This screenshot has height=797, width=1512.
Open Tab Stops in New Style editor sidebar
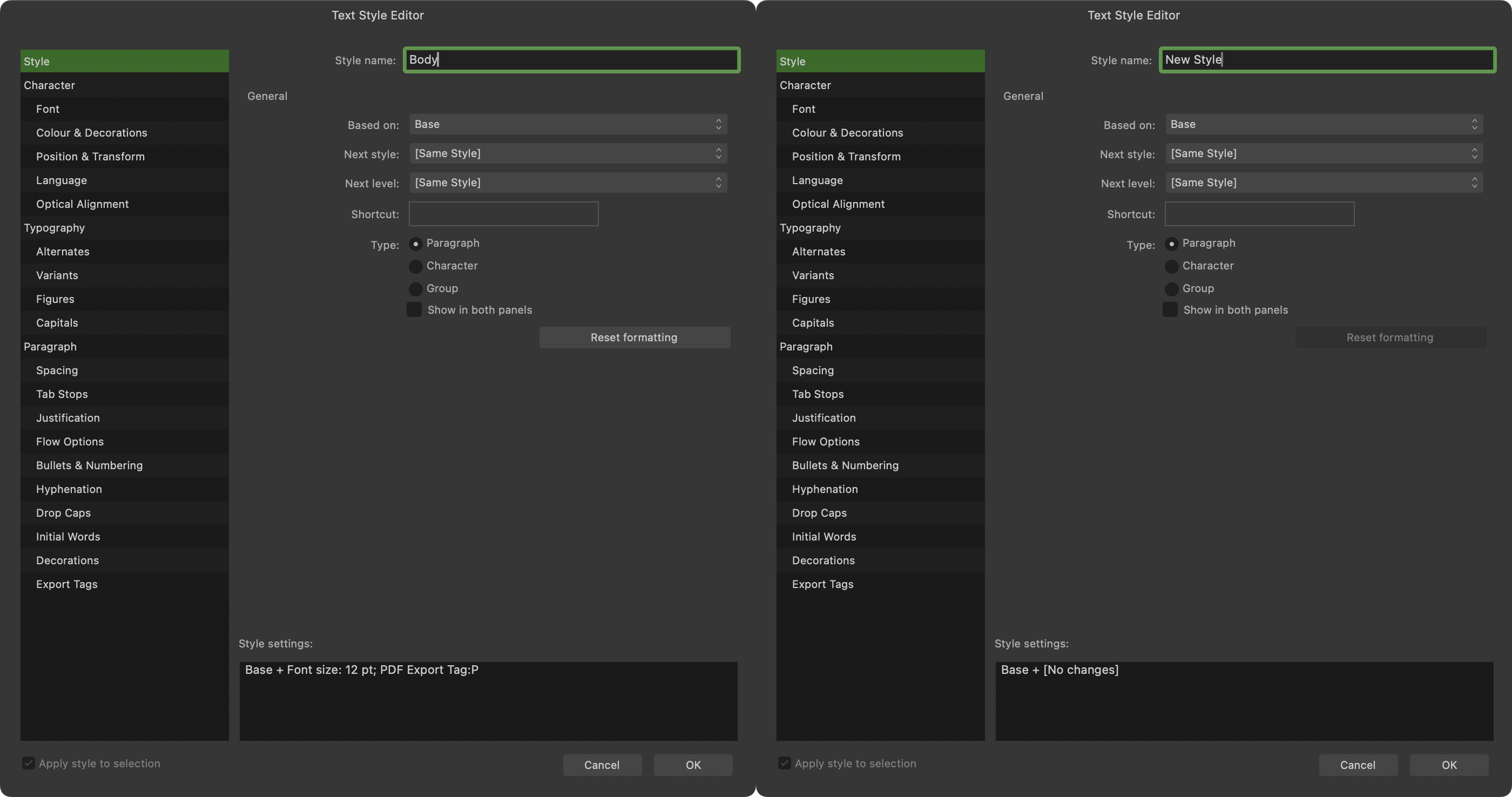pyautogui.click(x=880, y=394)
